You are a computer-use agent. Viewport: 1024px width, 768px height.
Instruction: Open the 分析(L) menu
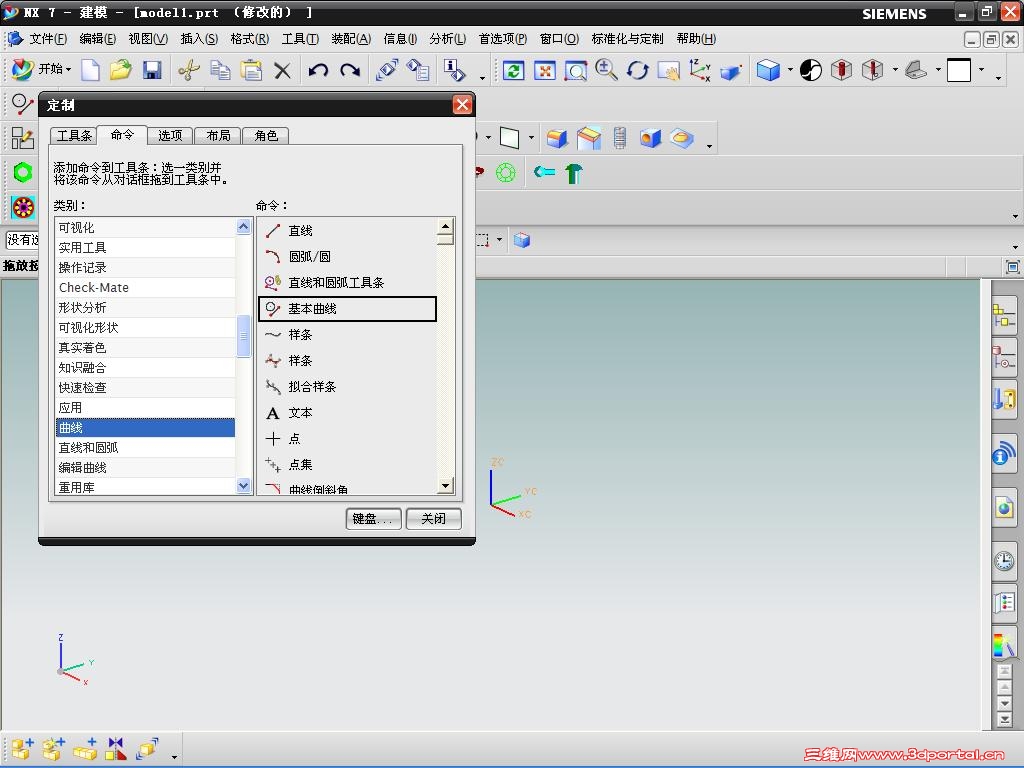tap(447, 39)
